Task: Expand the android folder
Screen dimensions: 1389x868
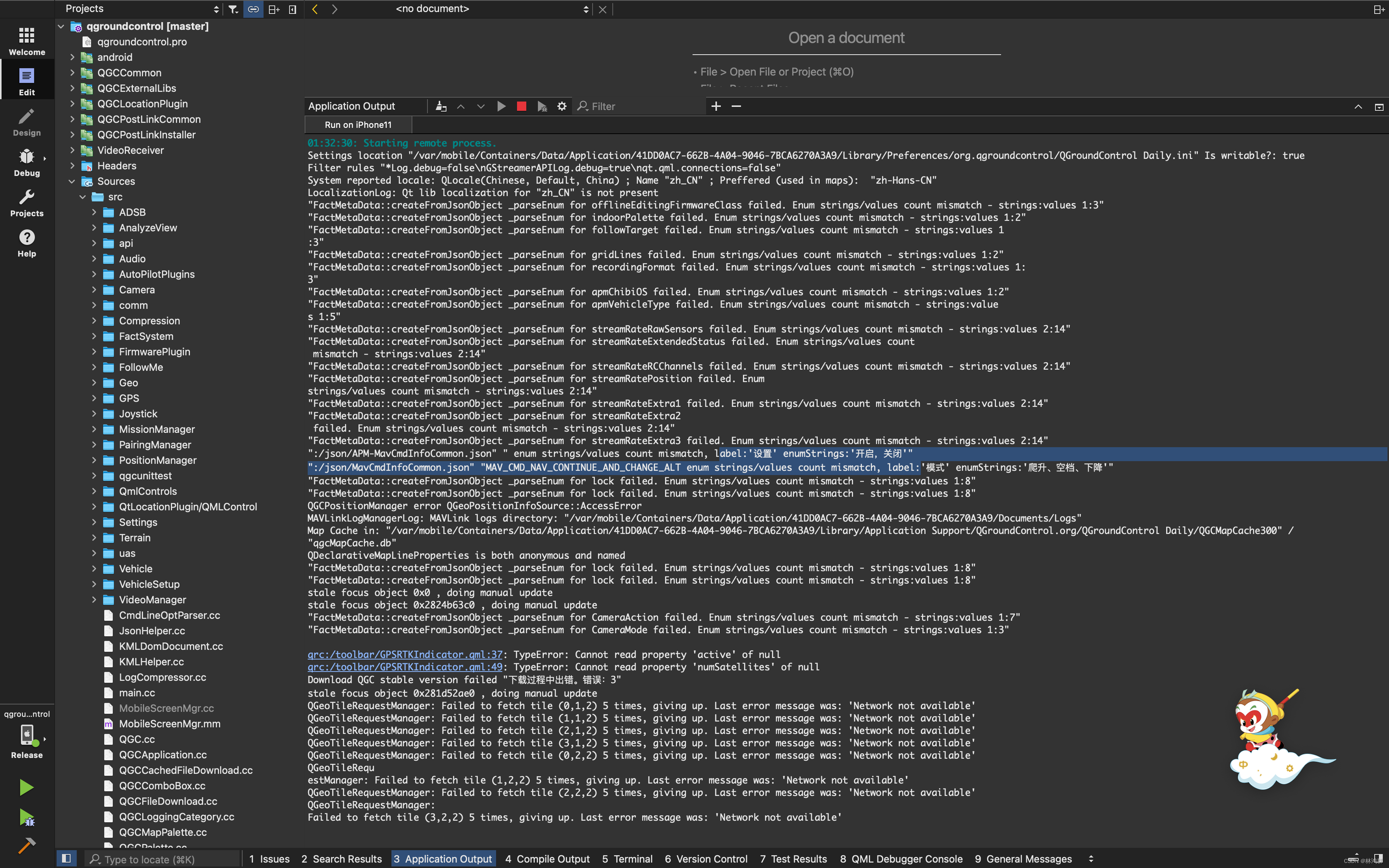Action: [72, 57]
